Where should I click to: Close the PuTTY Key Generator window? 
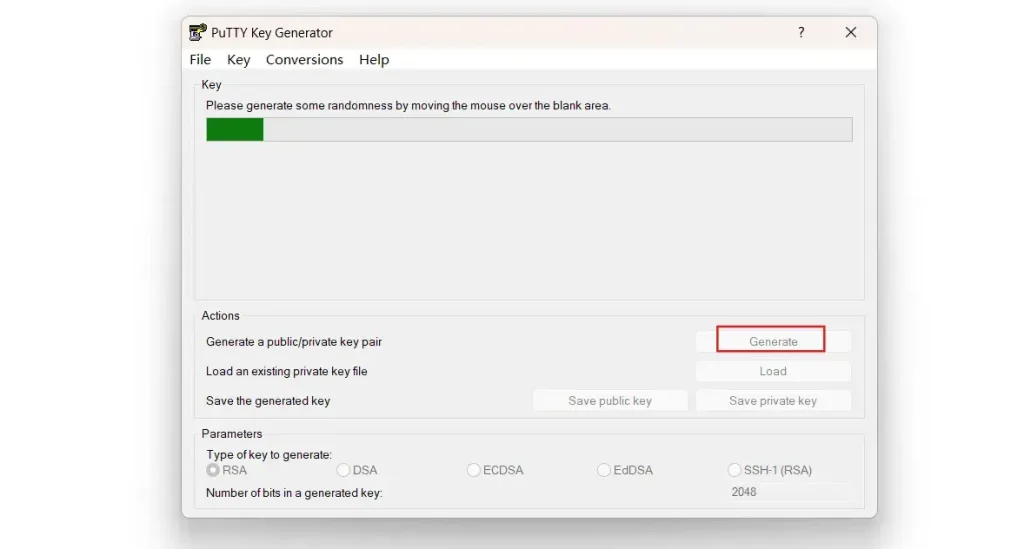851,32
